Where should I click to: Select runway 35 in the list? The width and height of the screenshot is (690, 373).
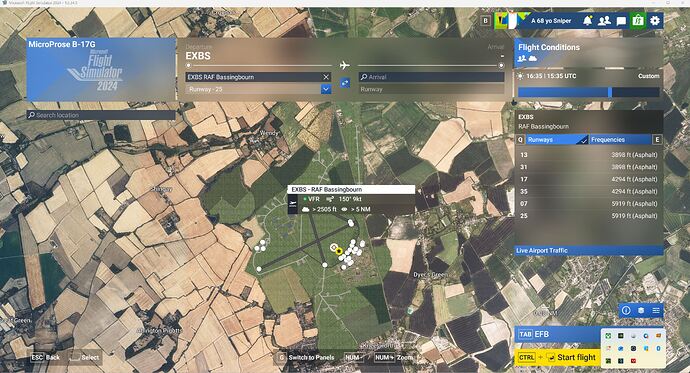[x=588, y=192]
